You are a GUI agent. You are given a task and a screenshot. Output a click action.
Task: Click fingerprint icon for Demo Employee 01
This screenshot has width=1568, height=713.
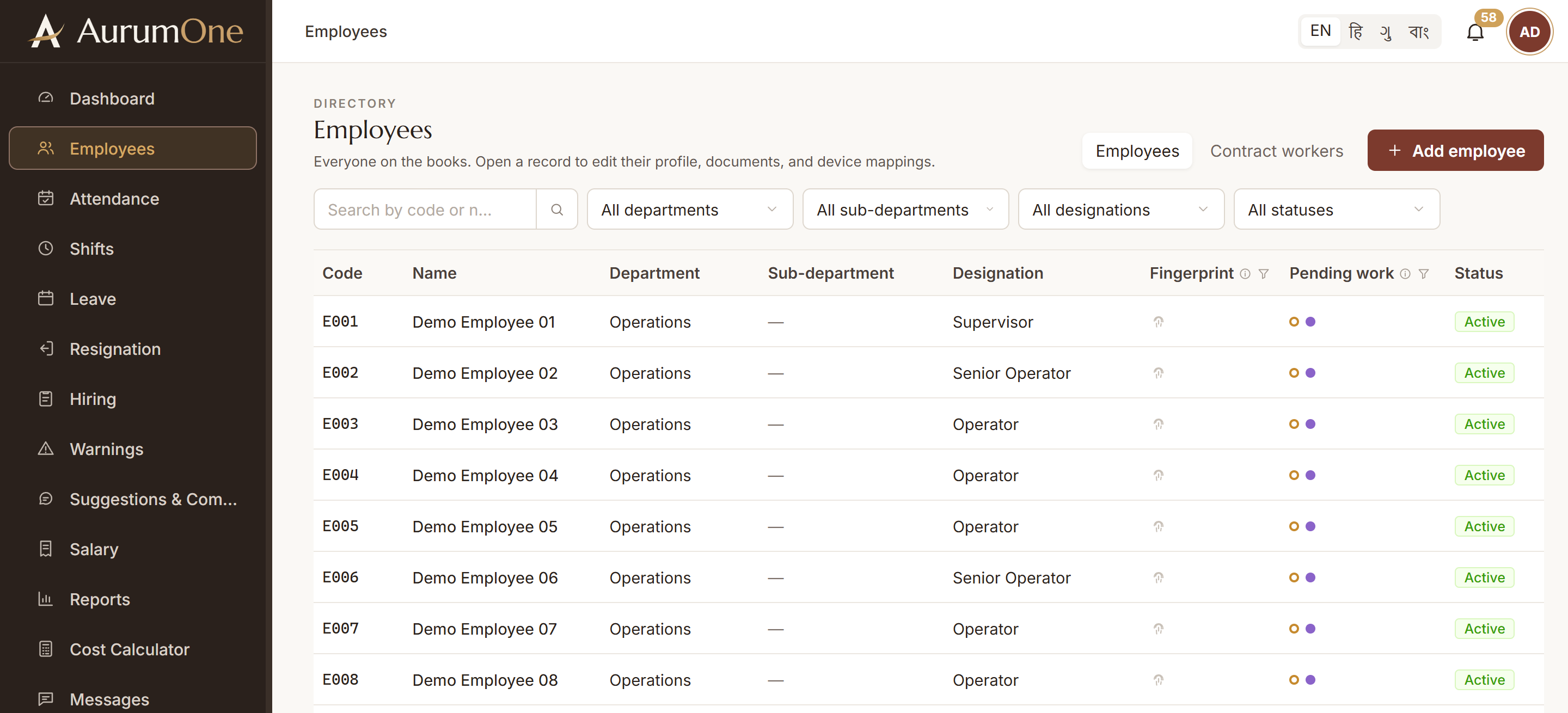[x=1159, y=322]
